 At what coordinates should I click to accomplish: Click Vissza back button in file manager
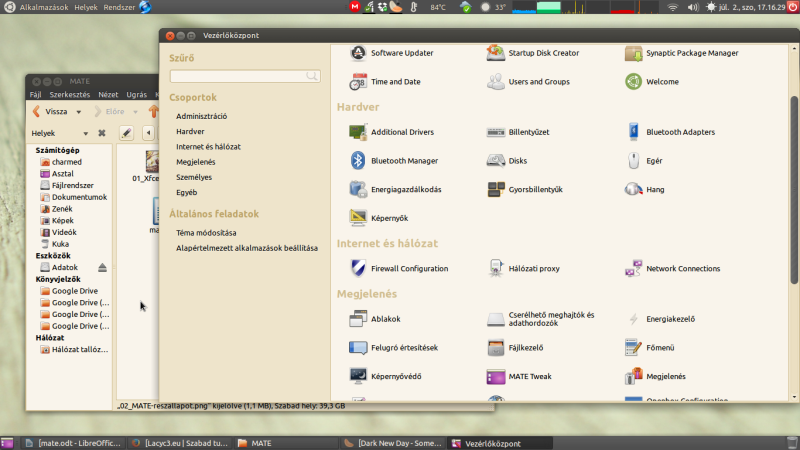(51, 112)
